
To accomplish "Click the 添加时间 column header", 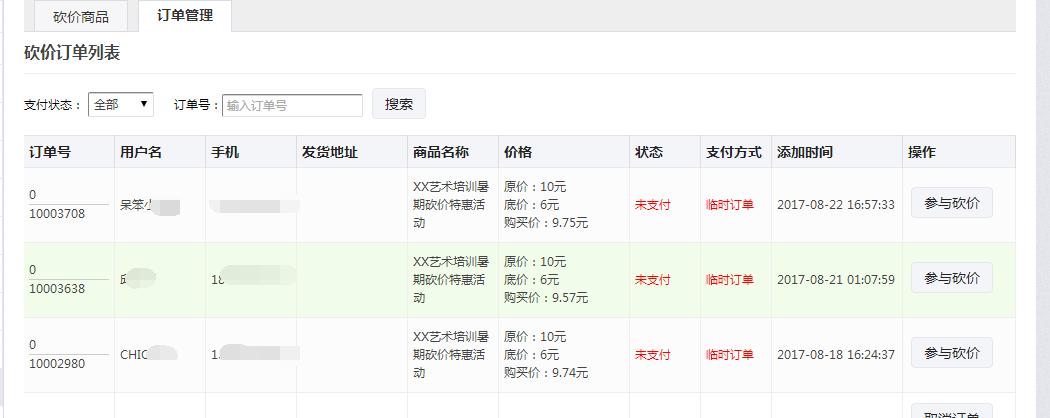I will point(805,152).
